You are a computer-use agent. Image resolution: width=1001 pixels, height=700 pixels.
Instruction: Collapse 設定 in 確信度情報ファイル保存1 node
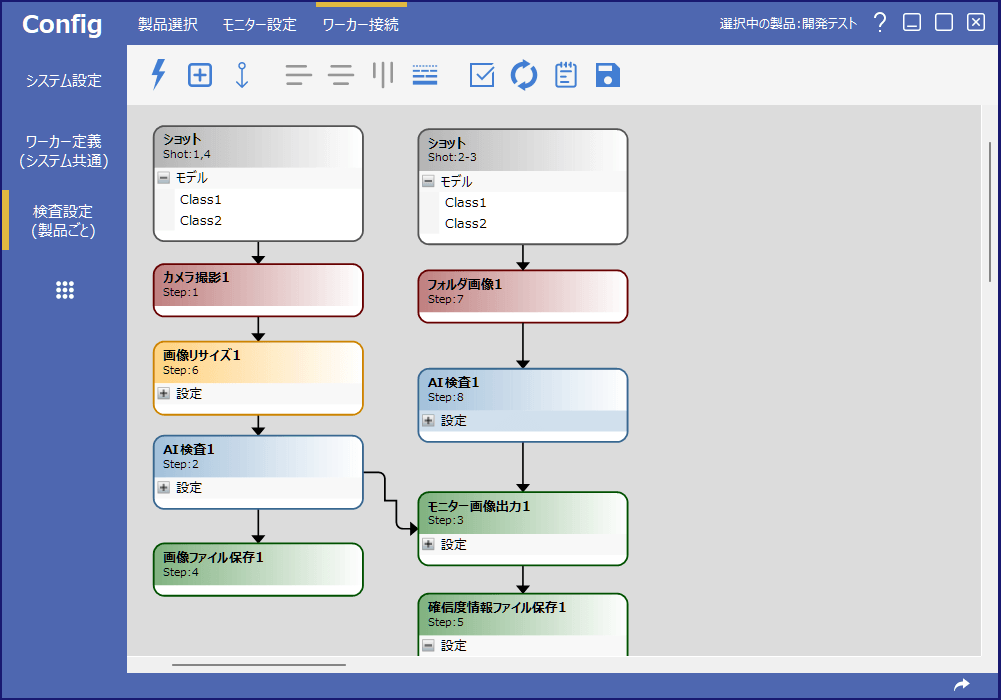[x=428, y=646]
